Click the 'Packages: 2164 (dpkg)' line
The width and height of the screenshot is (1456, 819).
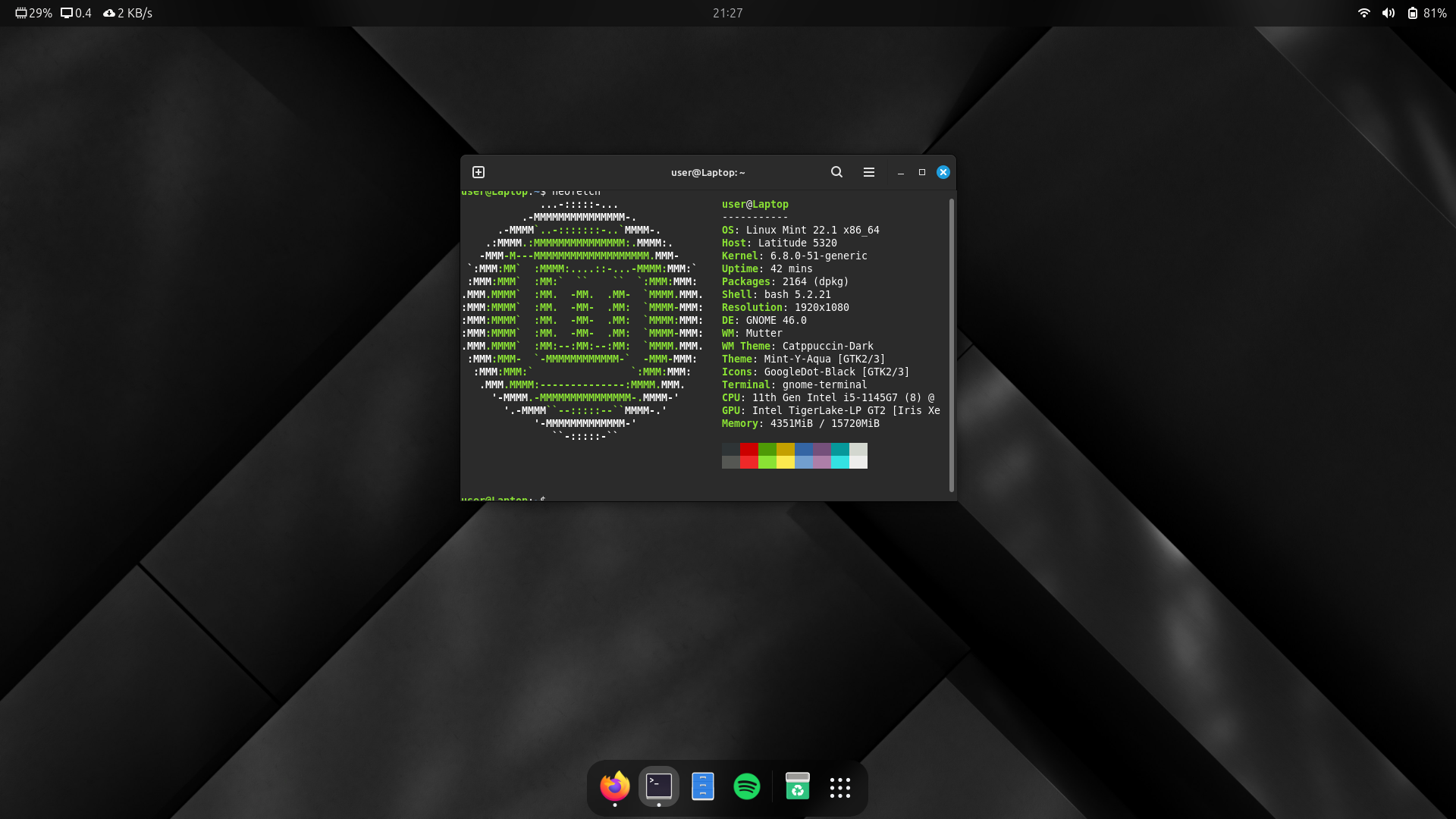pyautogui.click(x=785, y=281)
